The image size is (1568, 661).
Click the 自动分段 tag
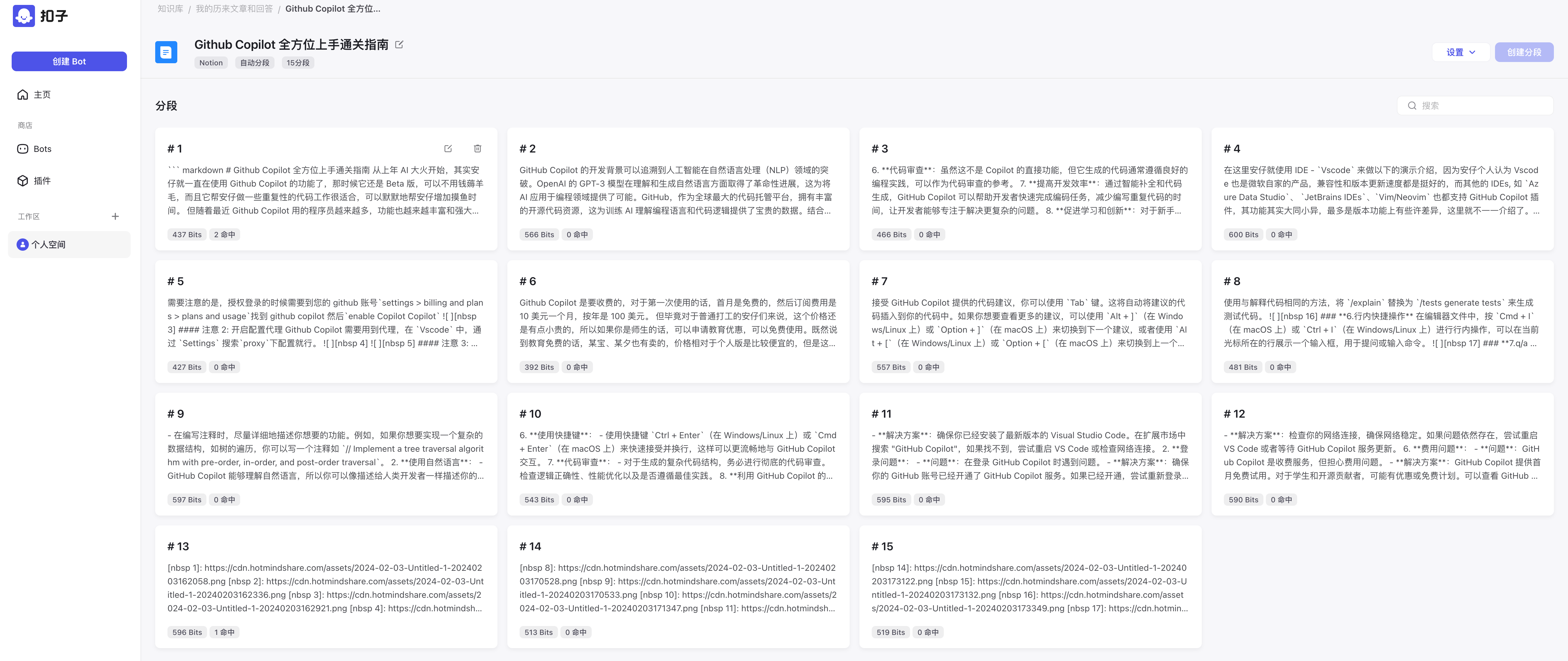pyautogui.click(x=255, y=63)
